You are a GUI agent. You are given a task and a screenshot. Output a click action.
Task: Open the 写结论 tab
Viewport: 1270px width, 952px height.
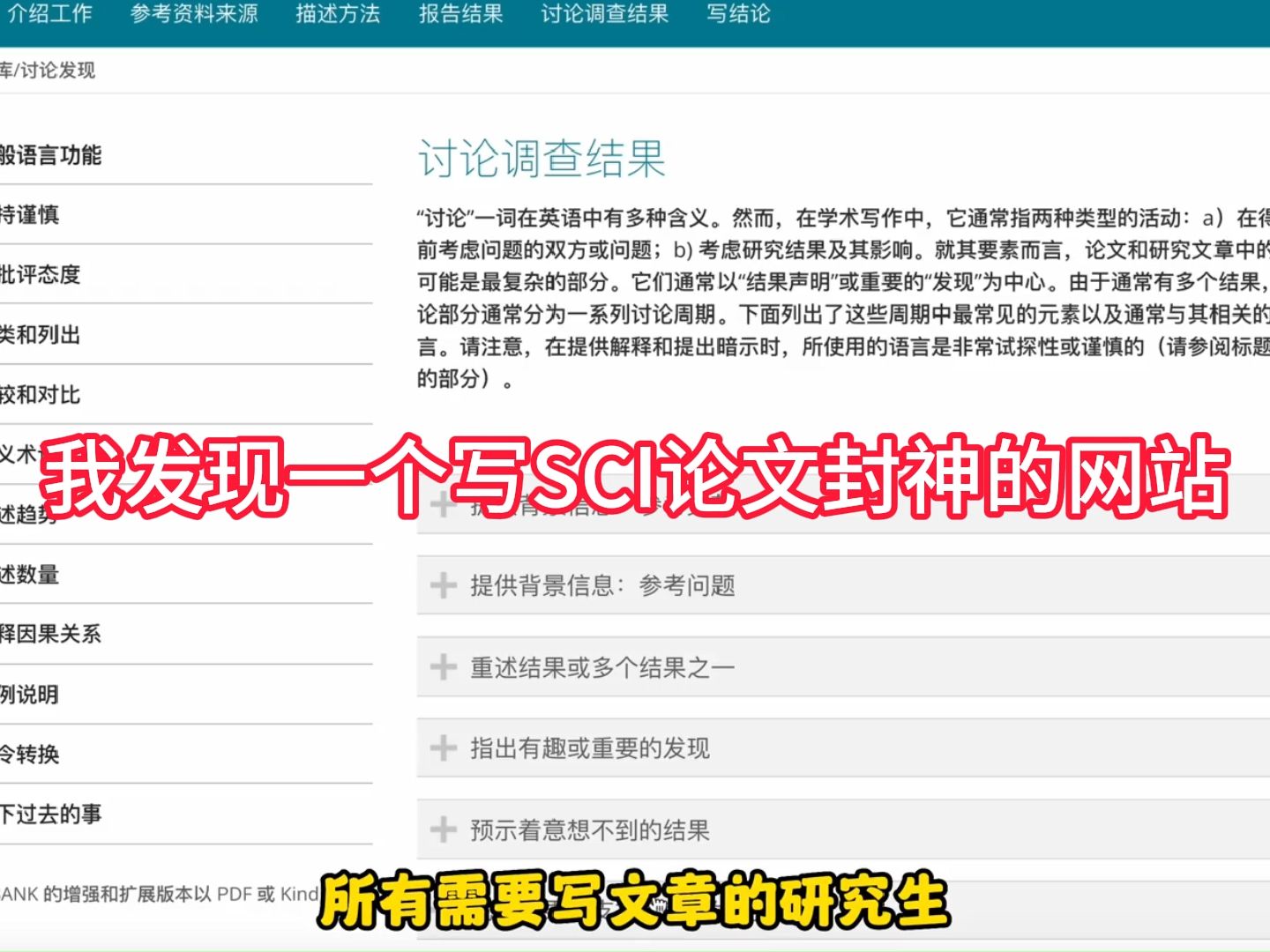click(x=739, y=14)
